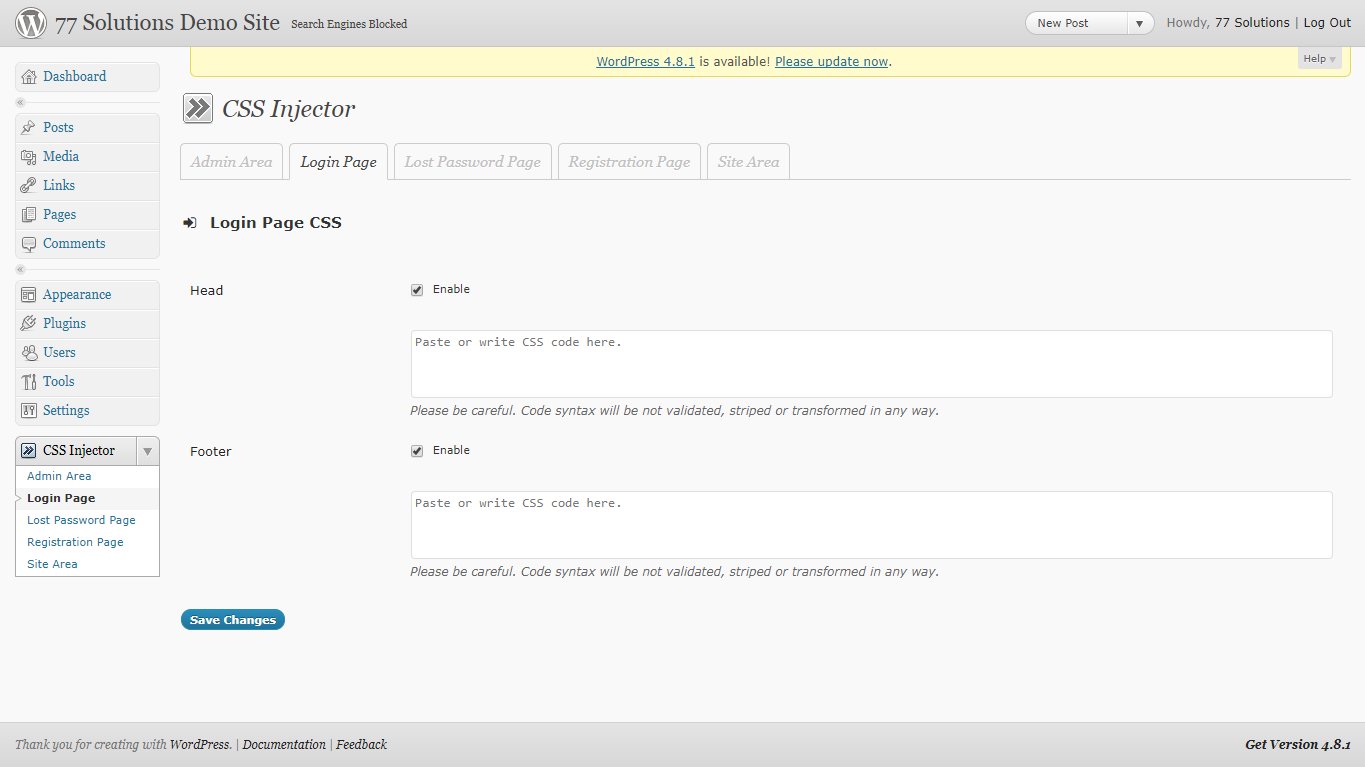Image resolution: width=1365 pixels, height=767 pixels.
Task: Toggle the Footer Enable checkbox
Action: (417, 451)
